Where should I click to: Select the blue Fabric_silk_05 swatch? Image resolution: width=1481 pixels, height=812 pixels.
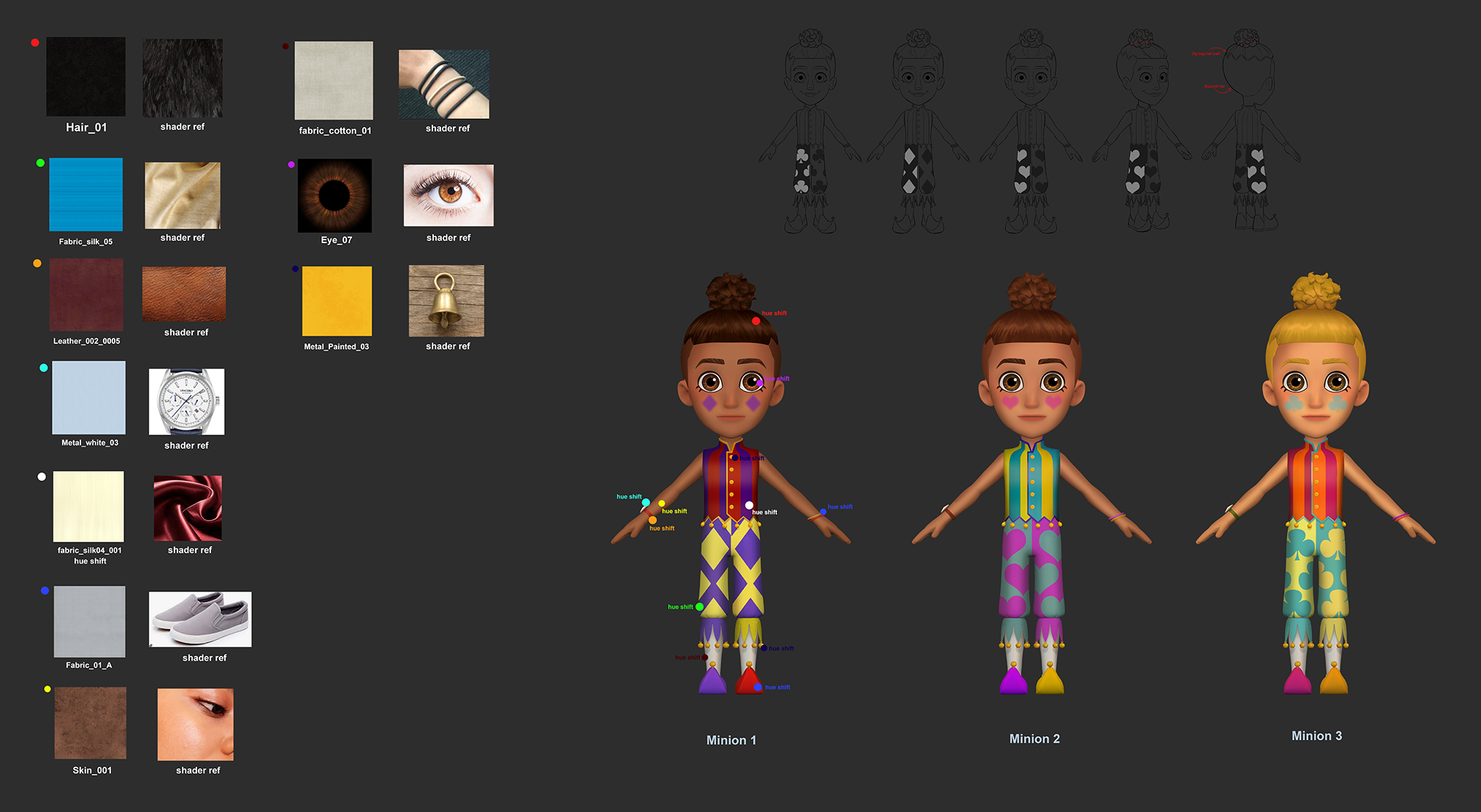pyautogui.click(x=85, y=194)
